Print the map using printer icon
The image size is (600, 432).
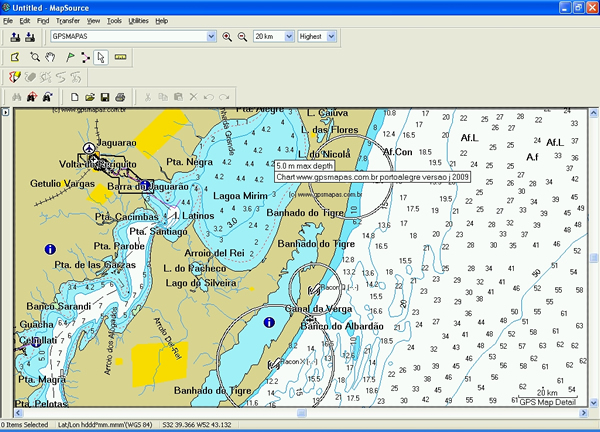[x=120, y=97]
